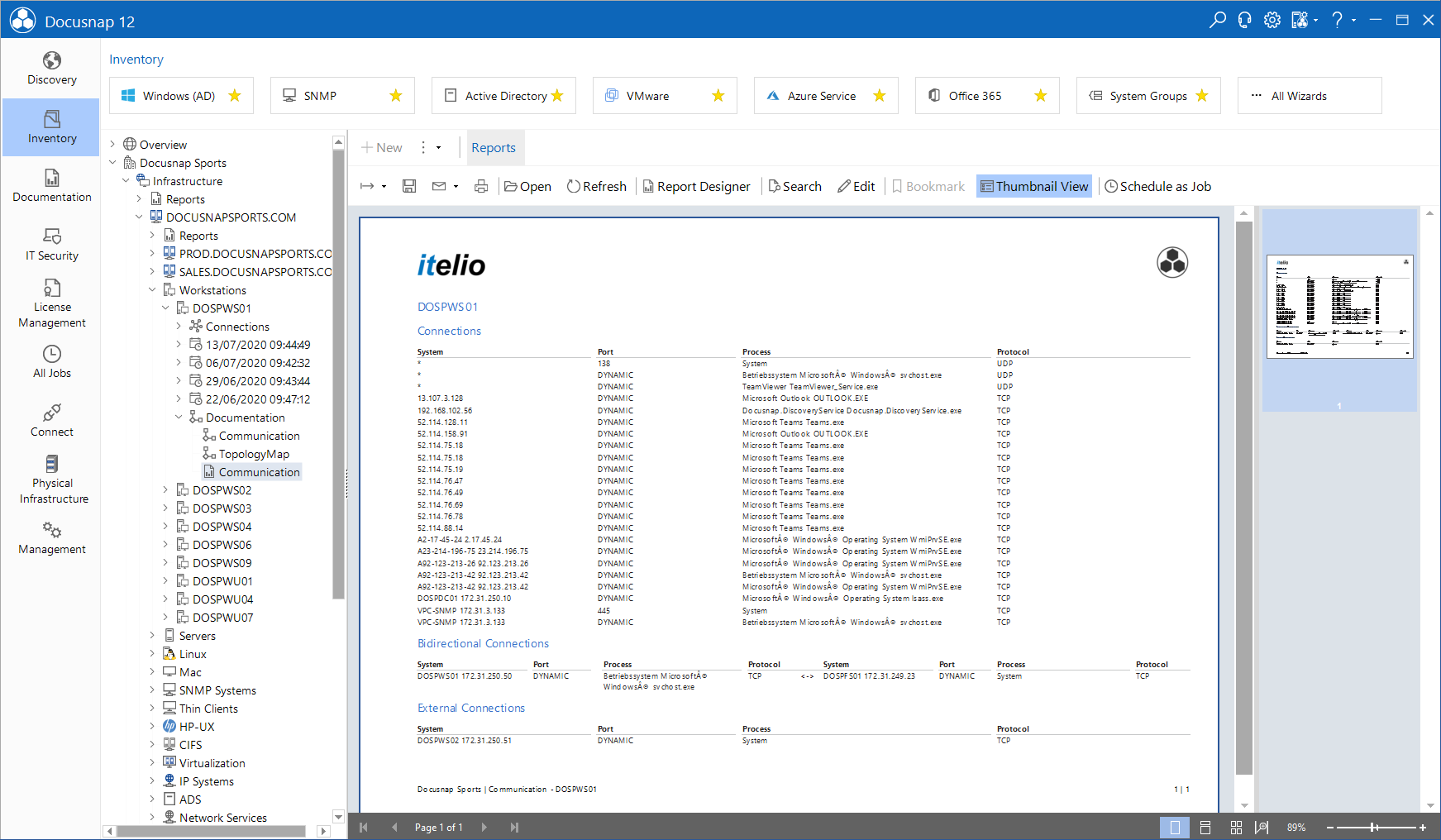Click the search magnifier in title bar

coord(1218,19)
